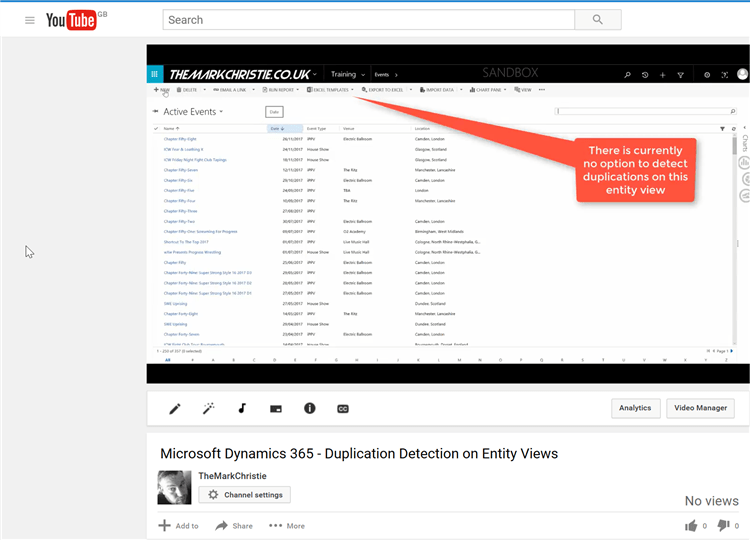
Task: Click the channel avatar thumbnail
Action: pos(174,487)
